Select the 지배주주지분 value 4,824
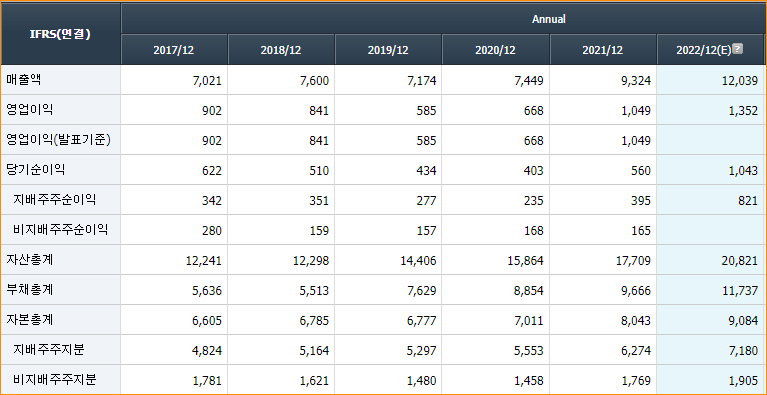Screen dimensions: 767x395 click(x=207, y=351)
